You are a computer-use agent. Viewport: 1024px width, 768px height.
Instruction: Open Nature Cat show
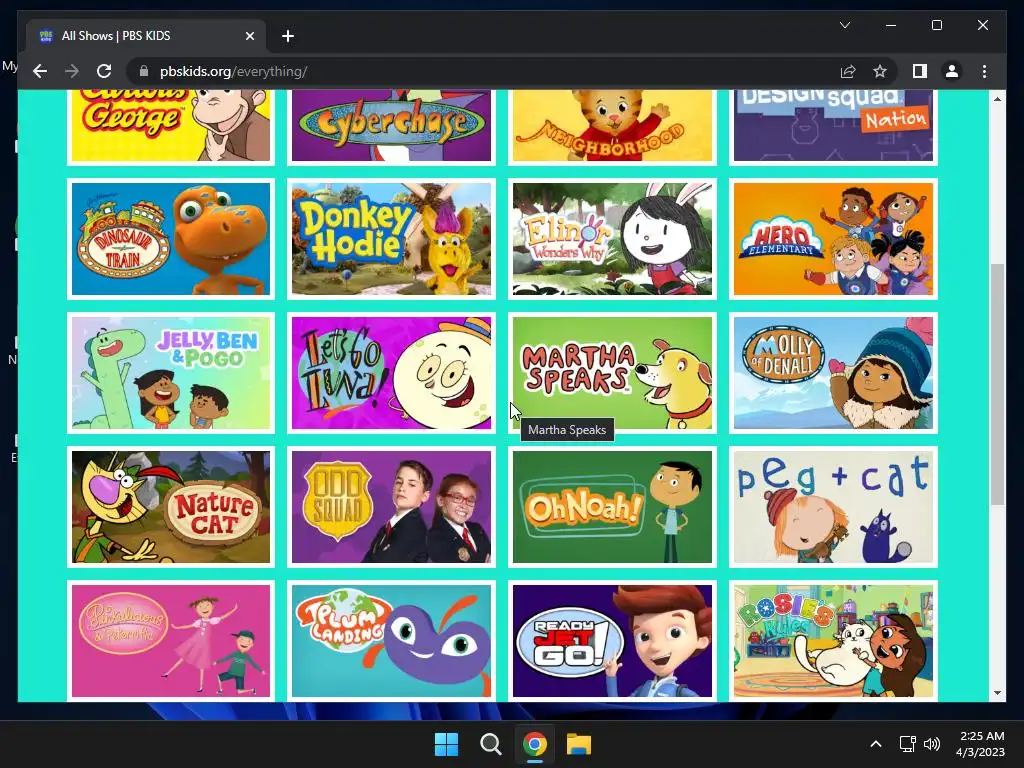click(x=170, y=507)
